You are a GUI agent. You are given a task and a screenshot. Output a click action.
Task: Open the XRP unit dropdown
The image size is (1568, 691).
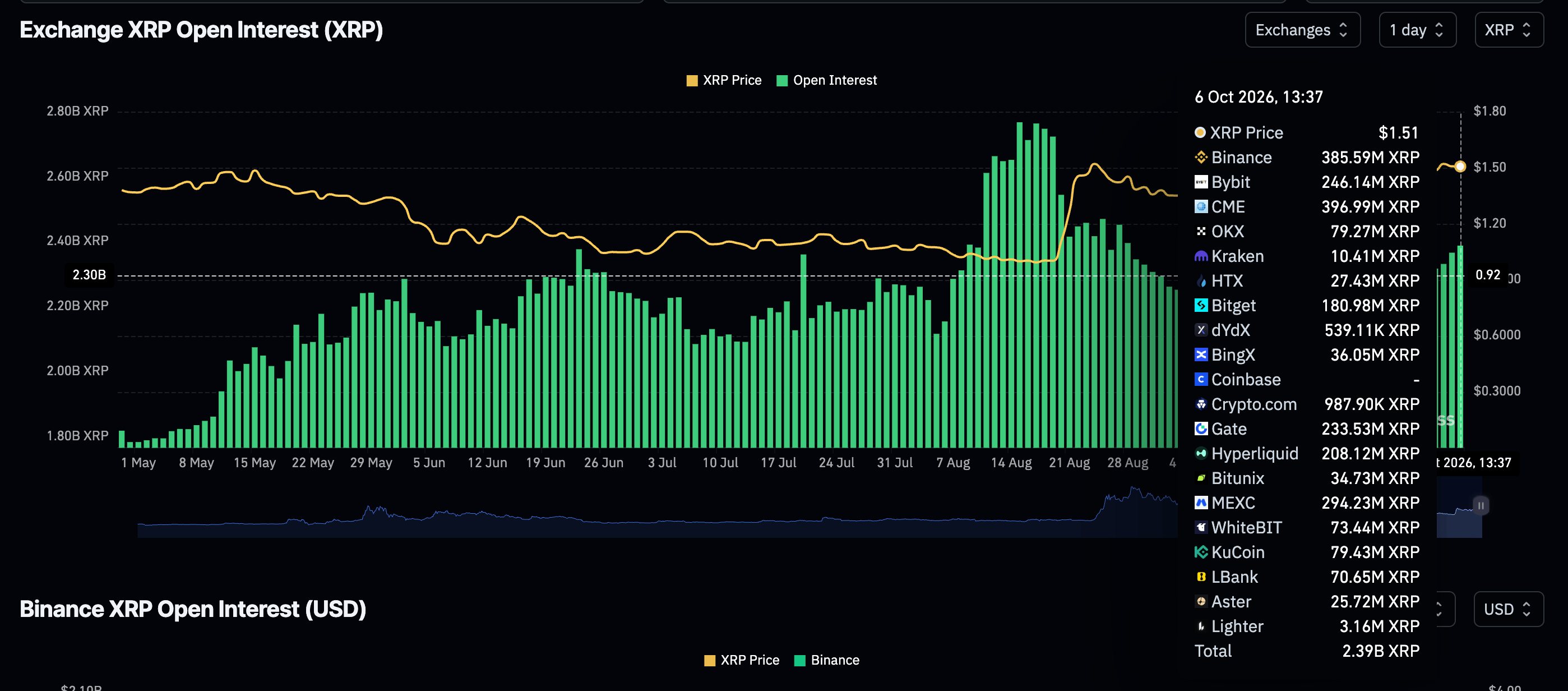click(1509, 30)
